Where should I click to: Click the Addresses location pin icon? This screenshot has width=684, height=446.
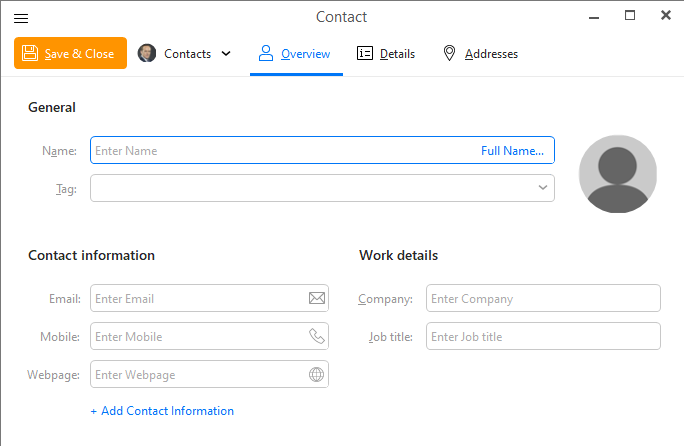click(449, 53)
